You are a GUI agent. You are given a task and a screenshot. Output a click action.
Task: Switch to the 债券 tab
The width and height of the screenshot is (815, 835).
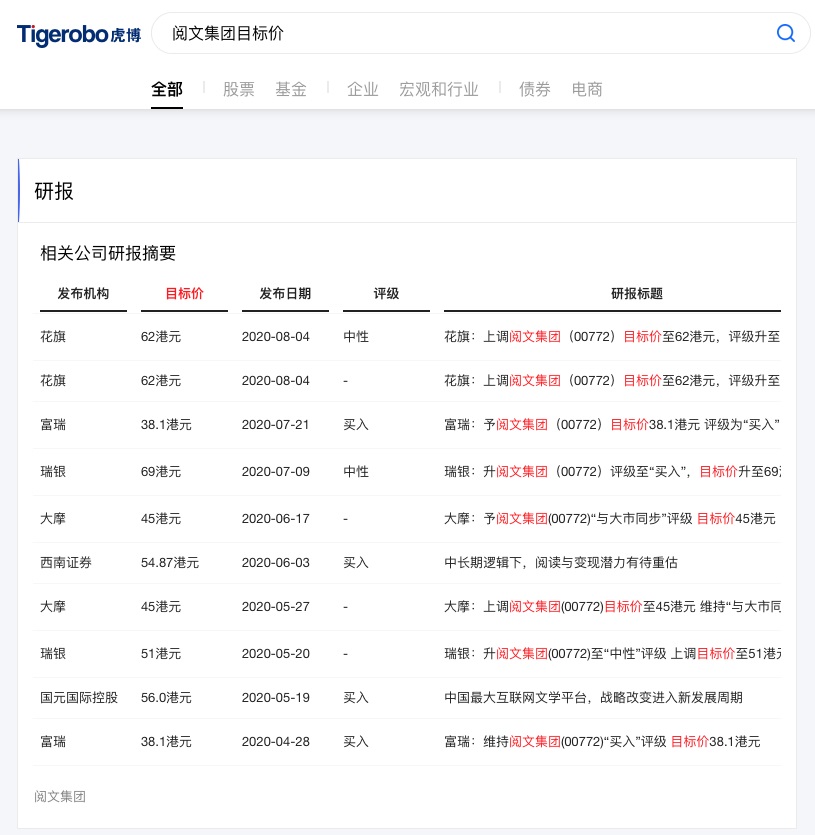tap(535, 89)
